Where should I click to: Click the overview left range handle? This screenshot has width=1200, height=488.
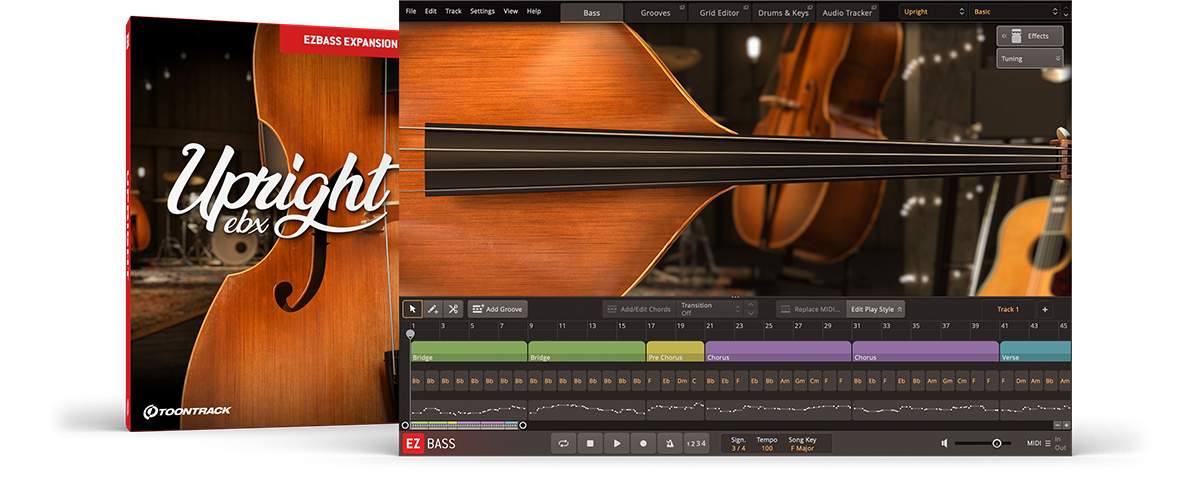404,425
